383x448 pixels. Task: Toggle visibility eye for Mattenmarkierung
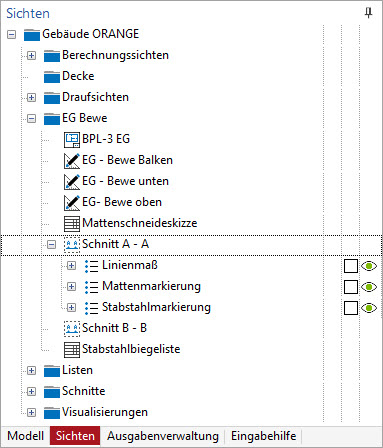[369, 287]
